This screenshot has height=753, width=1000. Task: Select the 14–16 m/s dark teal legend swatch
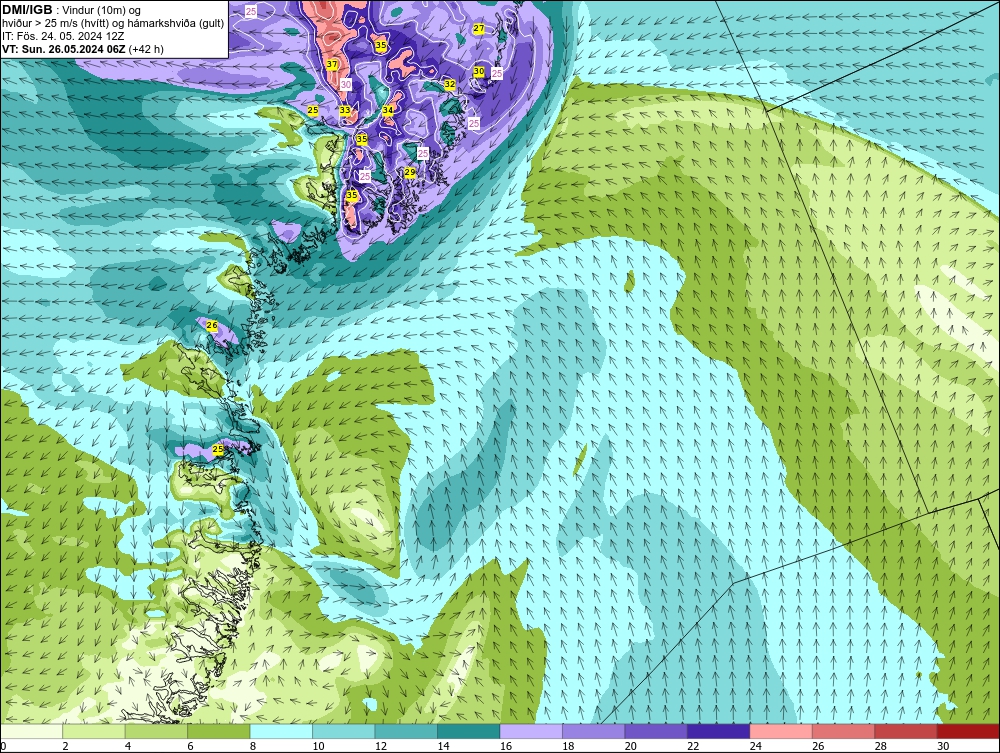(x=469, y=731)
